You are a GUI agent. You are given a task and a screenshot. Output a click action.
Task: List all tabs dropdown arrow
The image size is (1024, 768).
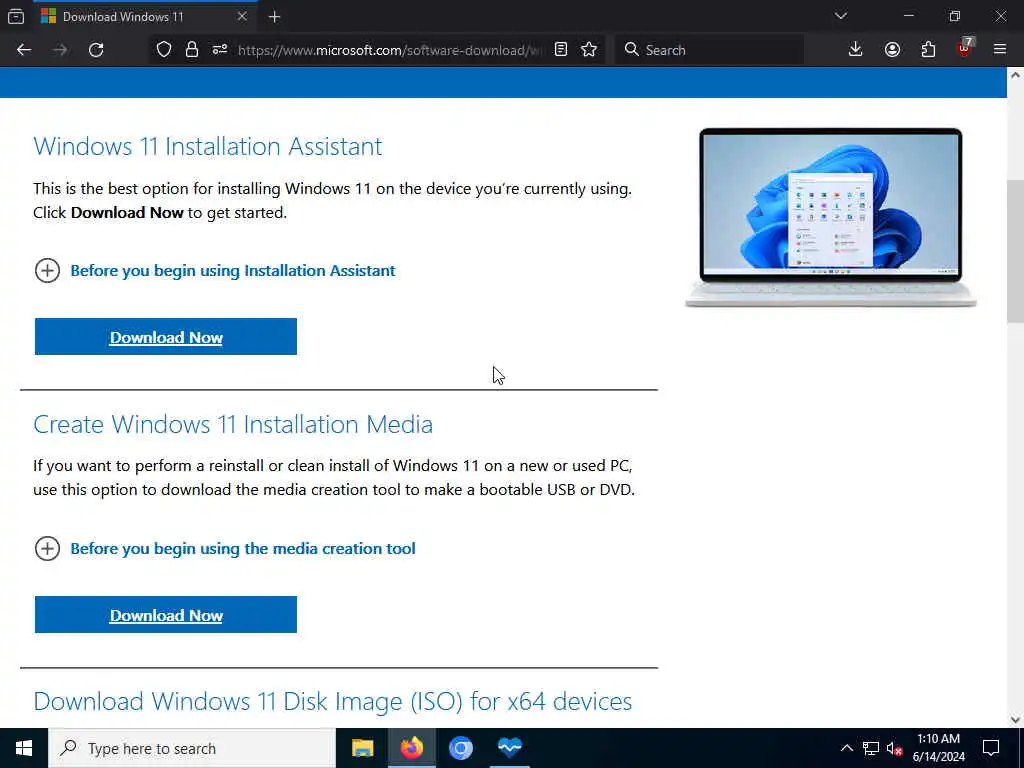(x=841, y=16)
